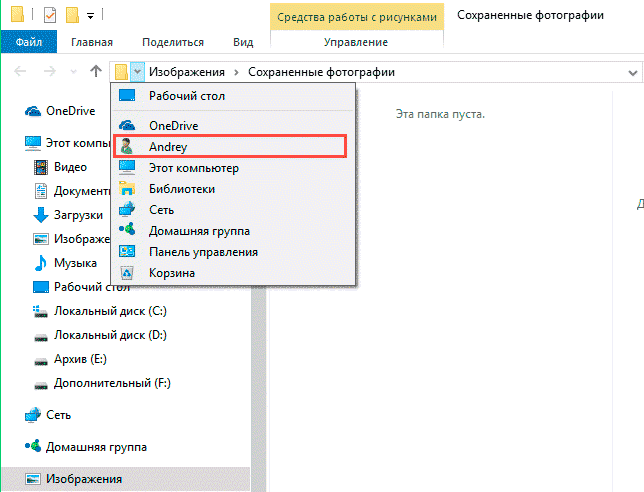This screenshot has height=492, width=644.
Task: Open the Файл menu tab
Action: click(x=29, y=42)
